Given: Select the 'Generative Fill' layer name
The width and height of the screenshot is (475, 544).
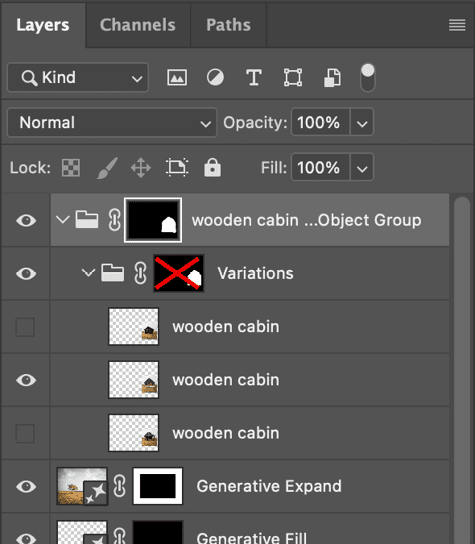Looking at the screenshot, I should coord(252,538).
